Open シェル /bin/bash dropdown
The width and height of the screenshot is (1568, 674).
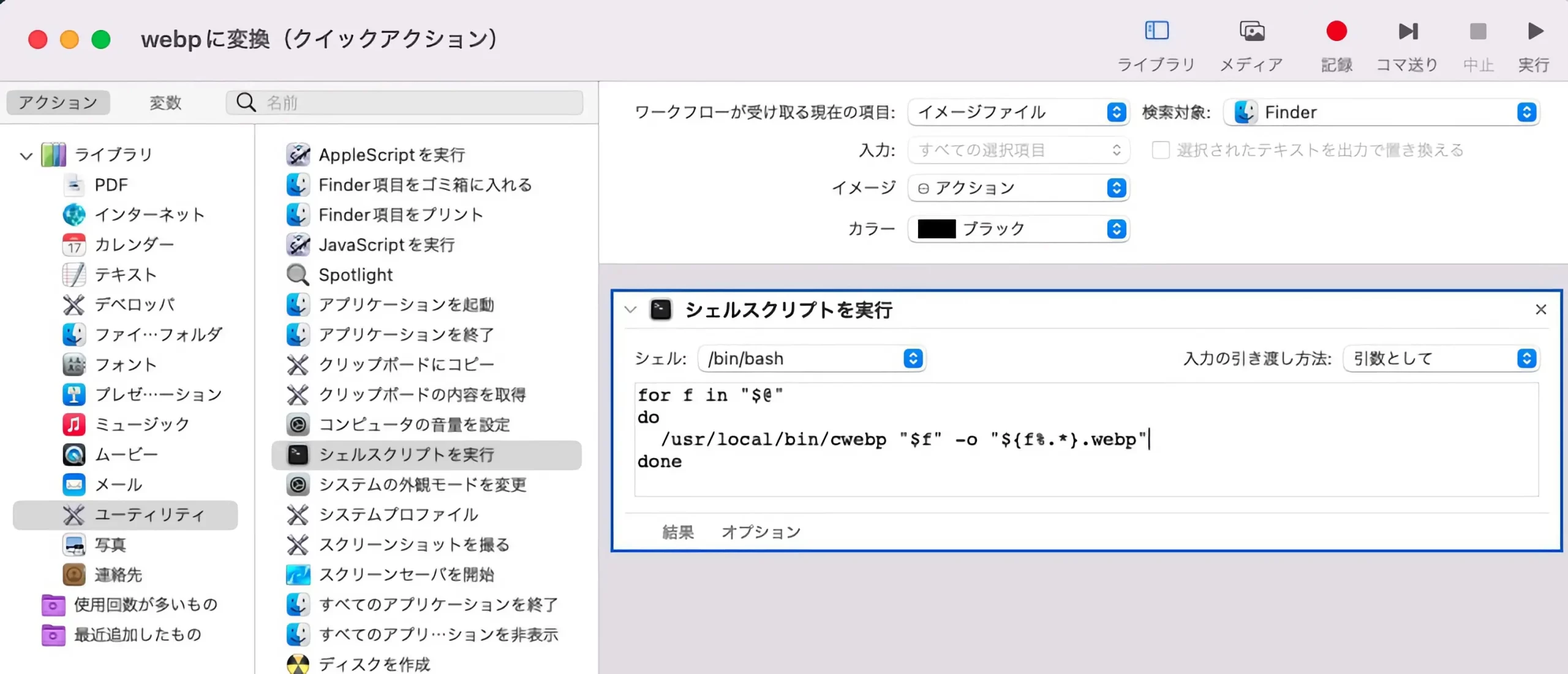(x=812, y=358)
